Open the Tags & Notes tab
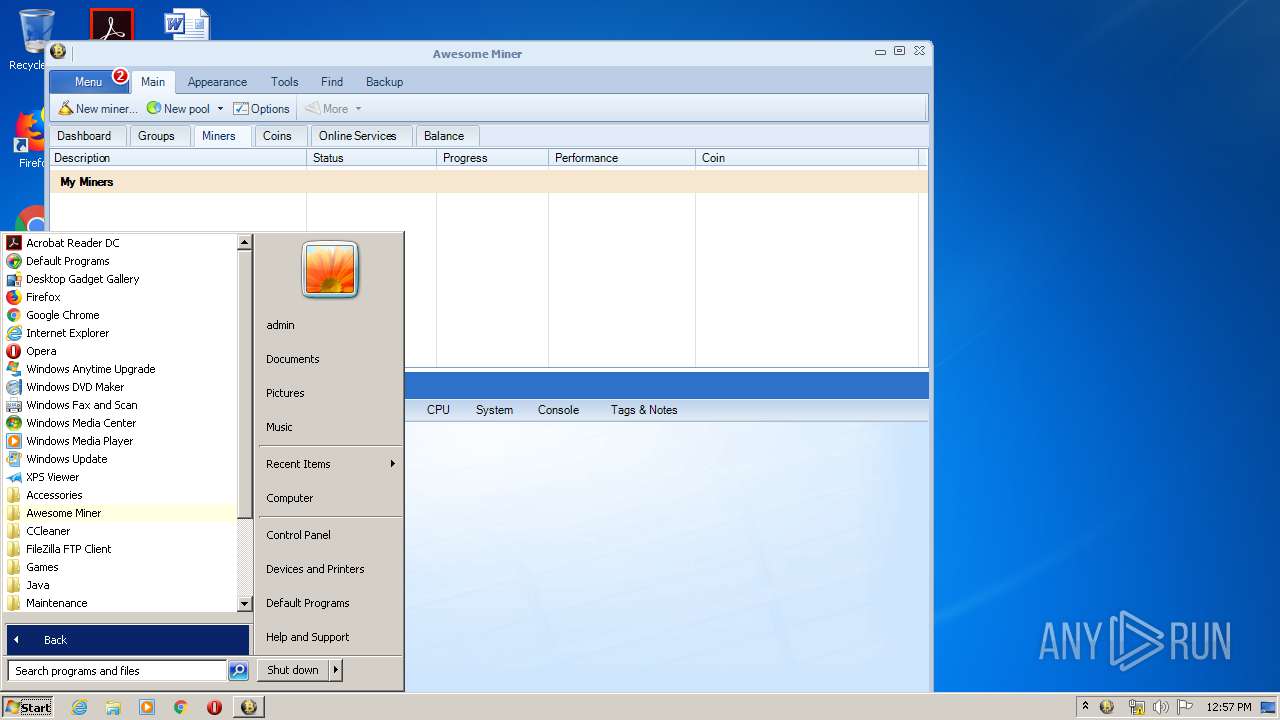 (644, 410)
